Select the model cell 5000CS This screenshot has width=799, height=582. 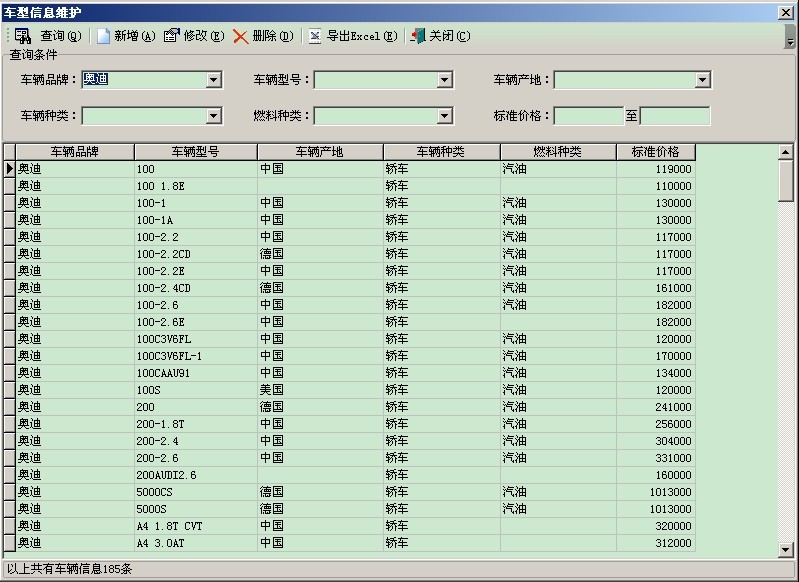(x=196, y=492)
